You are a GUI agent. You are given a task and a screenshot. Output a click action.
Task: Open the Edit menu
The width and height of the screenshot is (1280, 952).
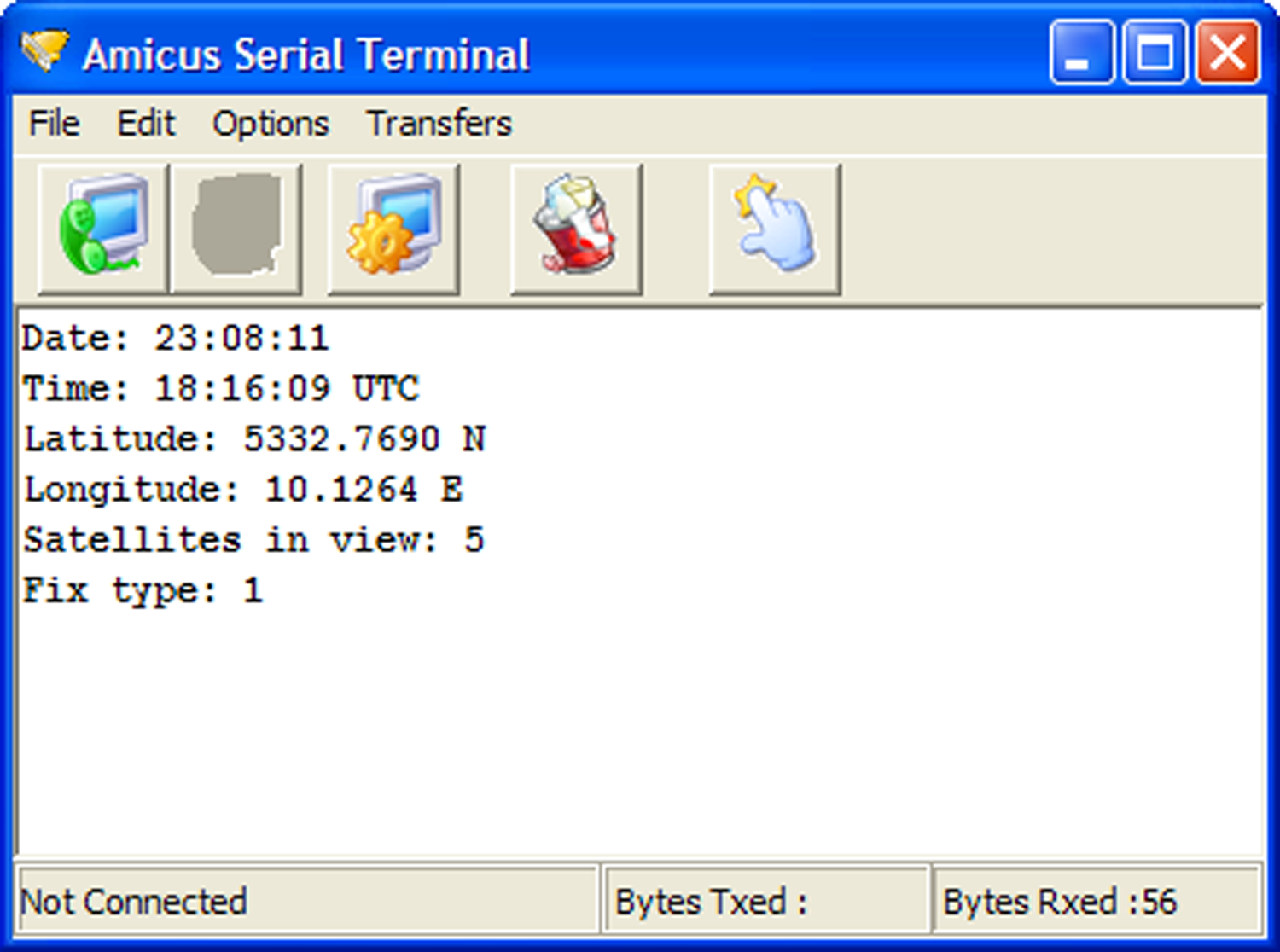tap(146, 124)
